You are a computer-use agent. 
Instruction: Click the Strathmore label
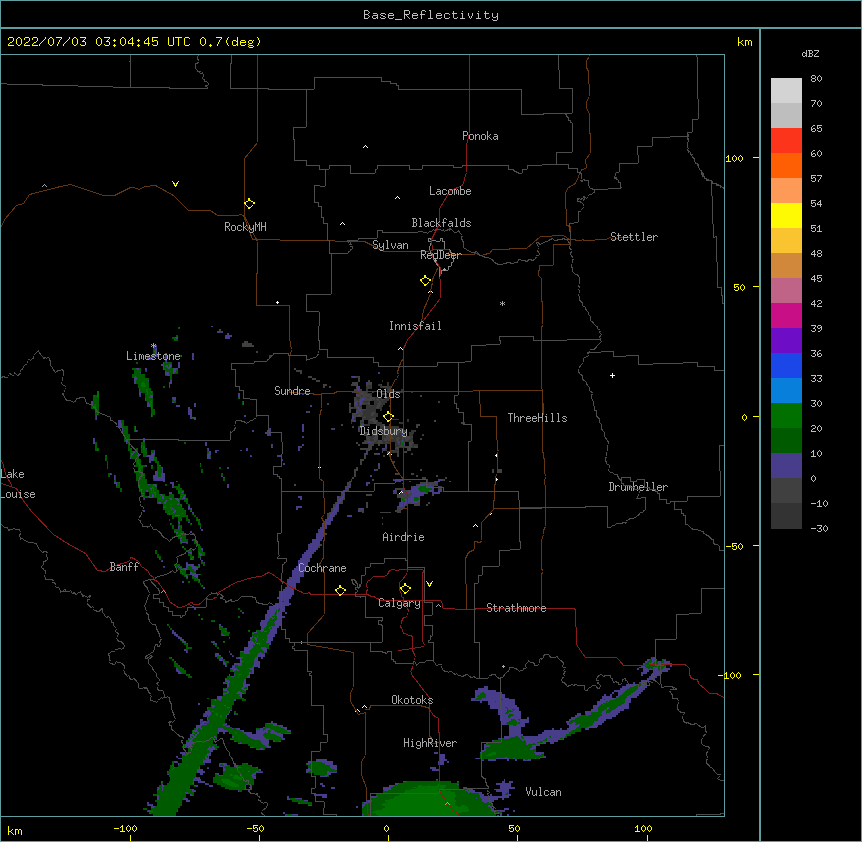(516, 608)
